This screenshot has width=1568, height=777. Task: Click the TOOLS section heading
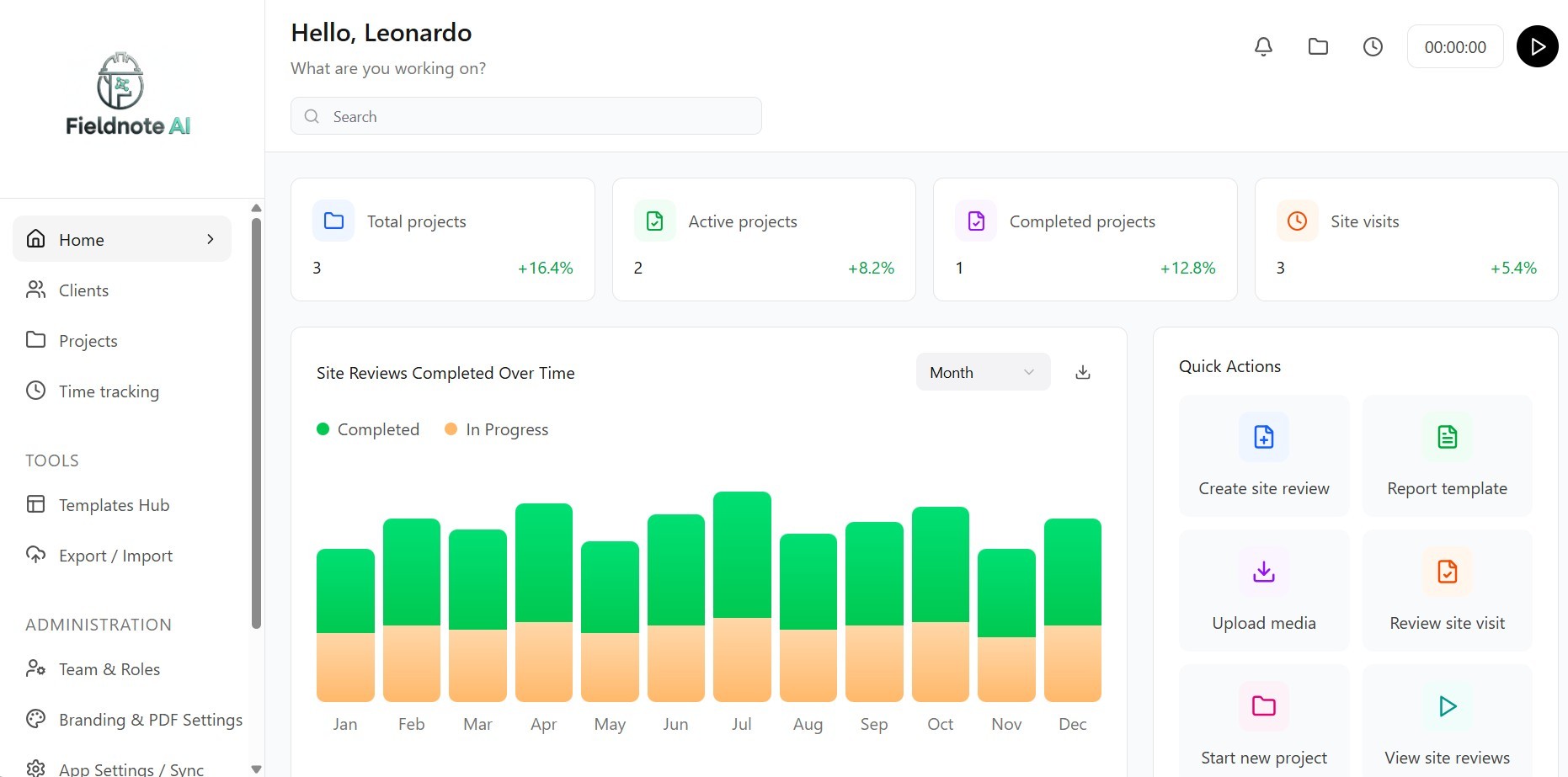52,460
